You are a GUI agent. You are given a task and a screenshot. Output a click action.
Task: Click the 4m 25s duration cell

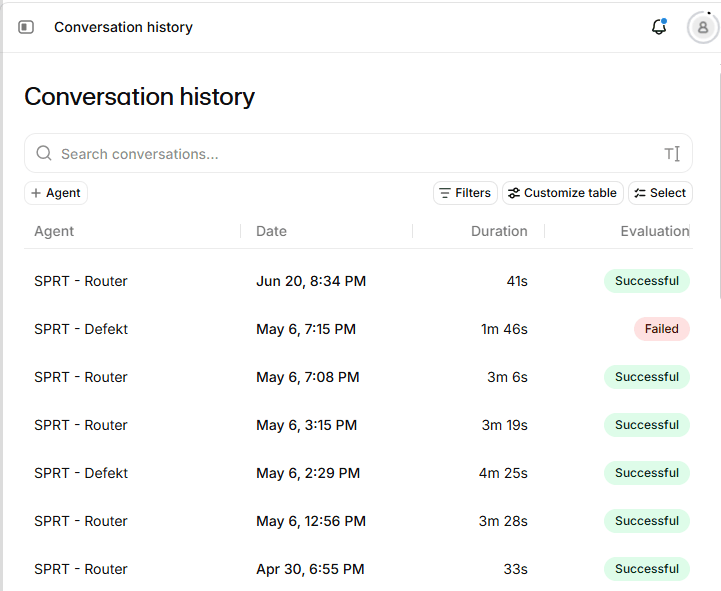pyautogui.click(x=503, y=473)
